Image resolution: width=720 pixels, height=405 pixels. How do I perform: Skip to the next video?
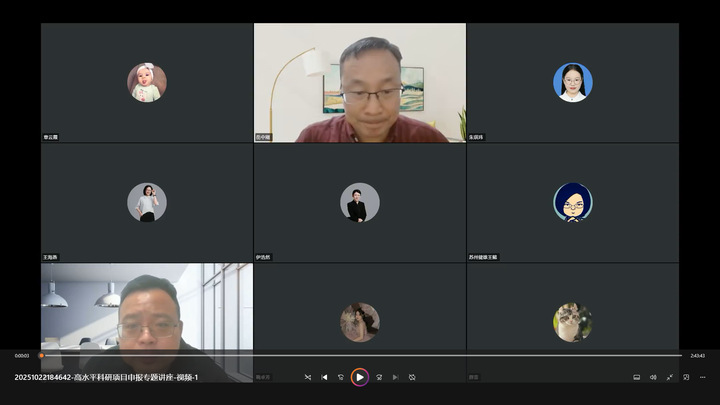[x=395, y=377]
